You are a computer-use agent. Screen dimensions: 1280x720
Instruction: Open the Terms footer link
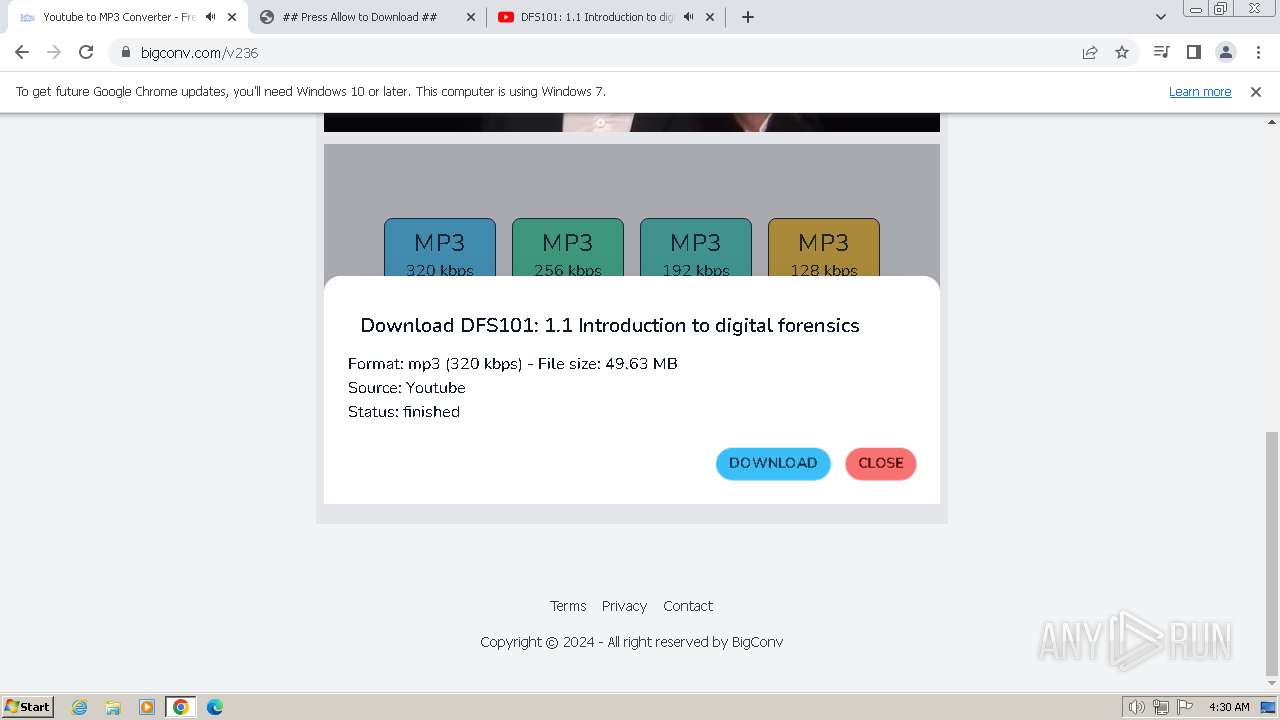tap(568, 606)
